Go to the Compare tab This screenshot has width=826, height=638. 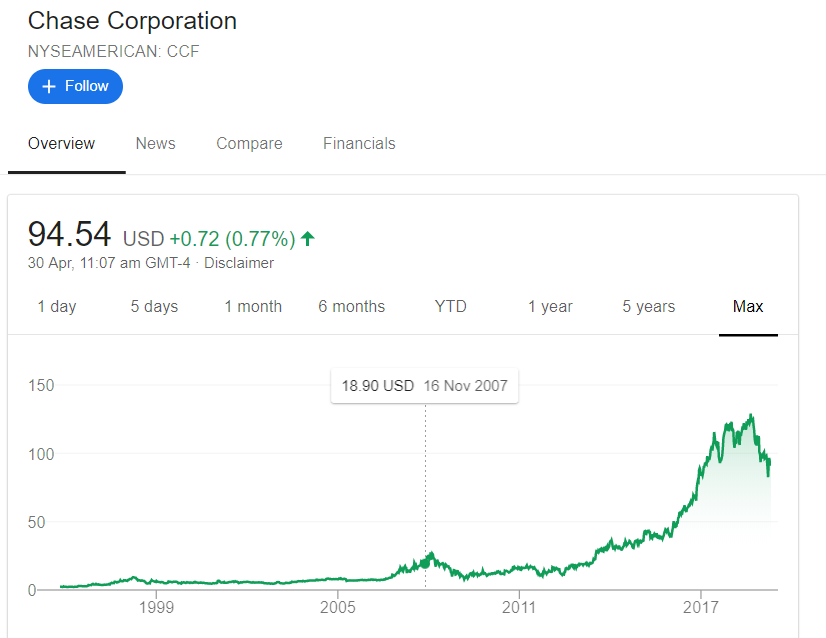(249, 144)
